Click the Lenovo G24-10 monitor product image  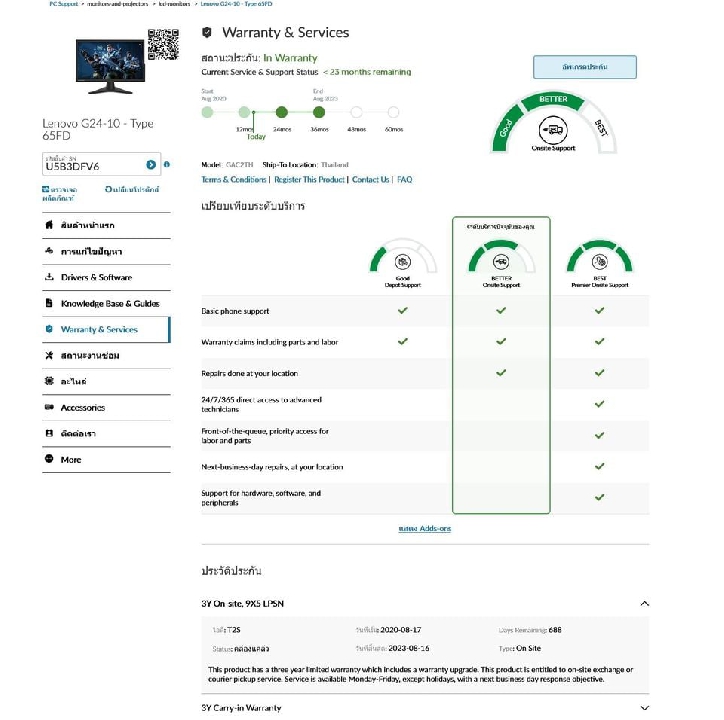[110, 66]
